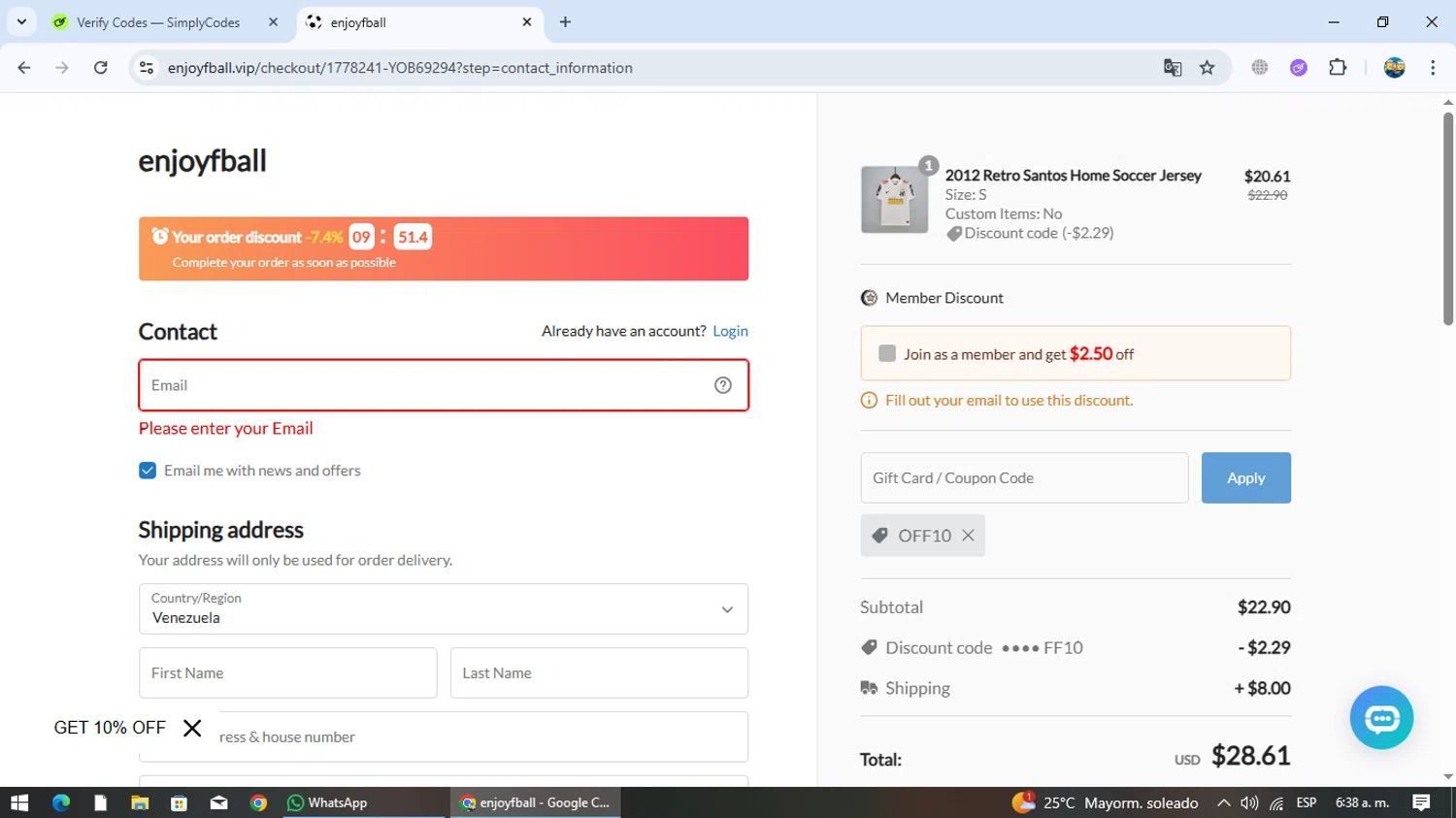1456x818 pixels.
Task: Open the tab search dropdown arrow
Action: (x=21, y=22)
